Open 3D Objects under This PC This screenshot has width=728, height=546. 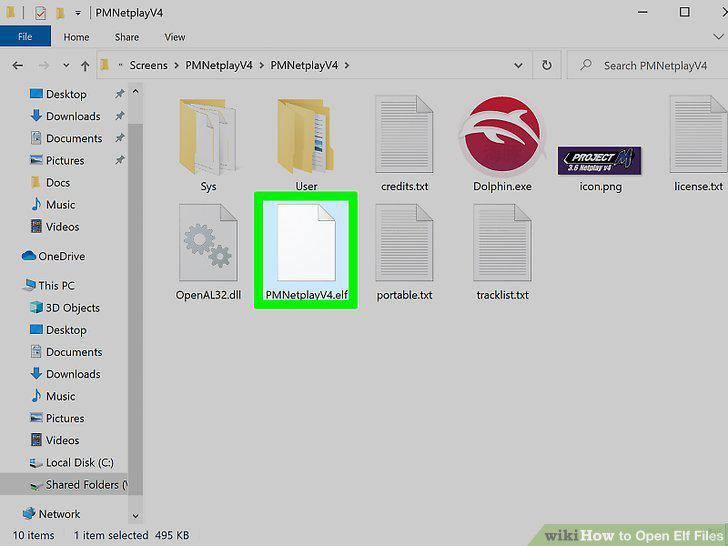click(x=72, y=308)
